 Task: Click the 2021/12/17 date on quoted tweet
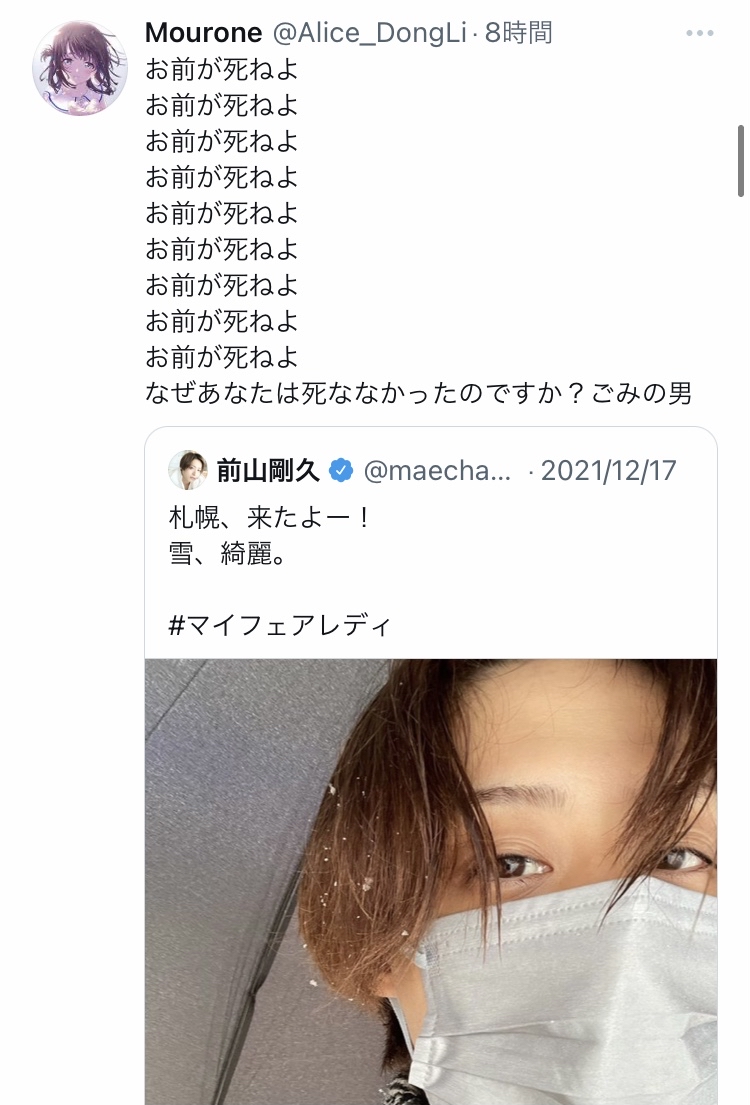608,470
